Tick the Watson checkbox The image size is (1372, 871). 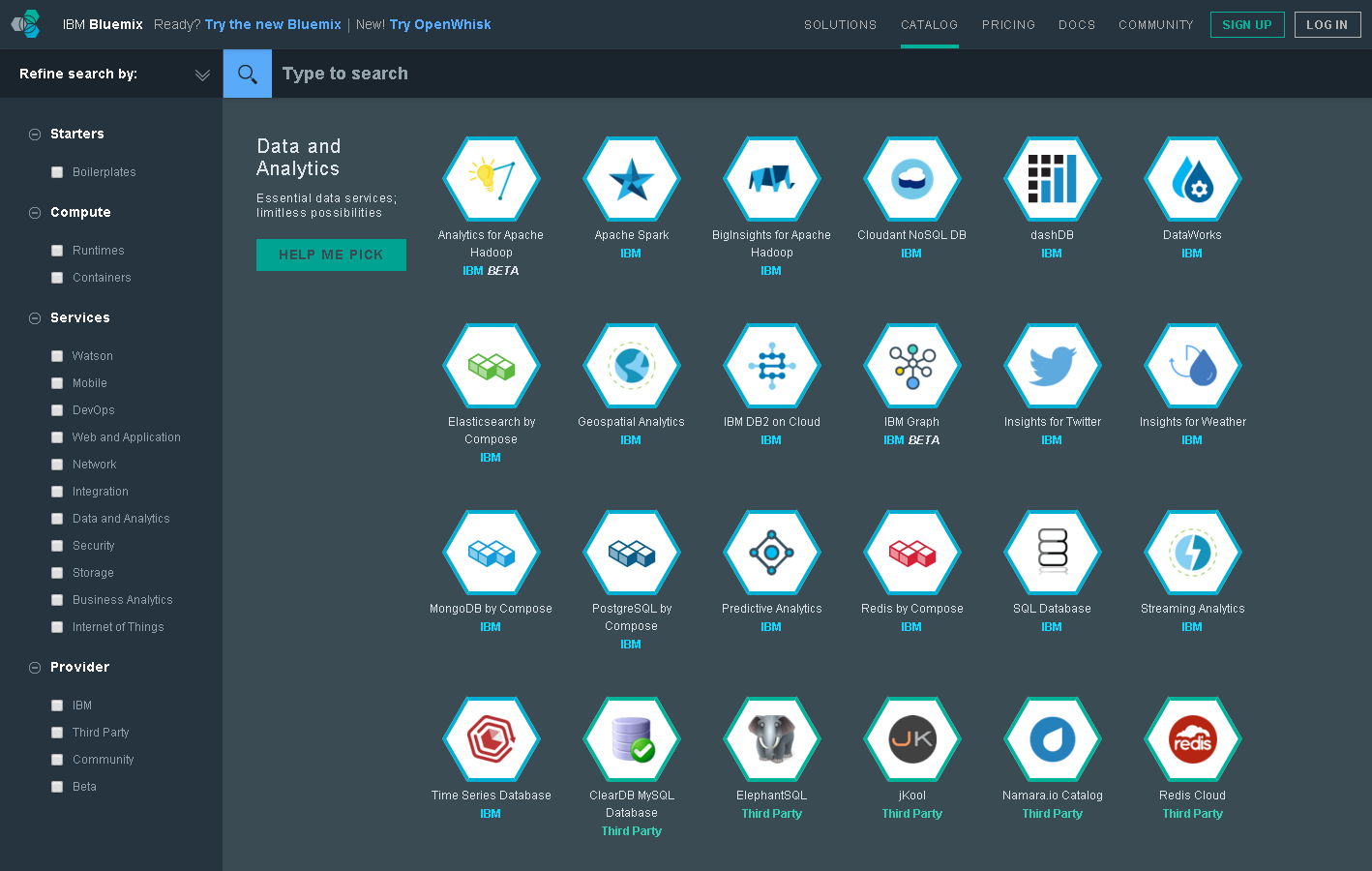click(x=57, y=356)
